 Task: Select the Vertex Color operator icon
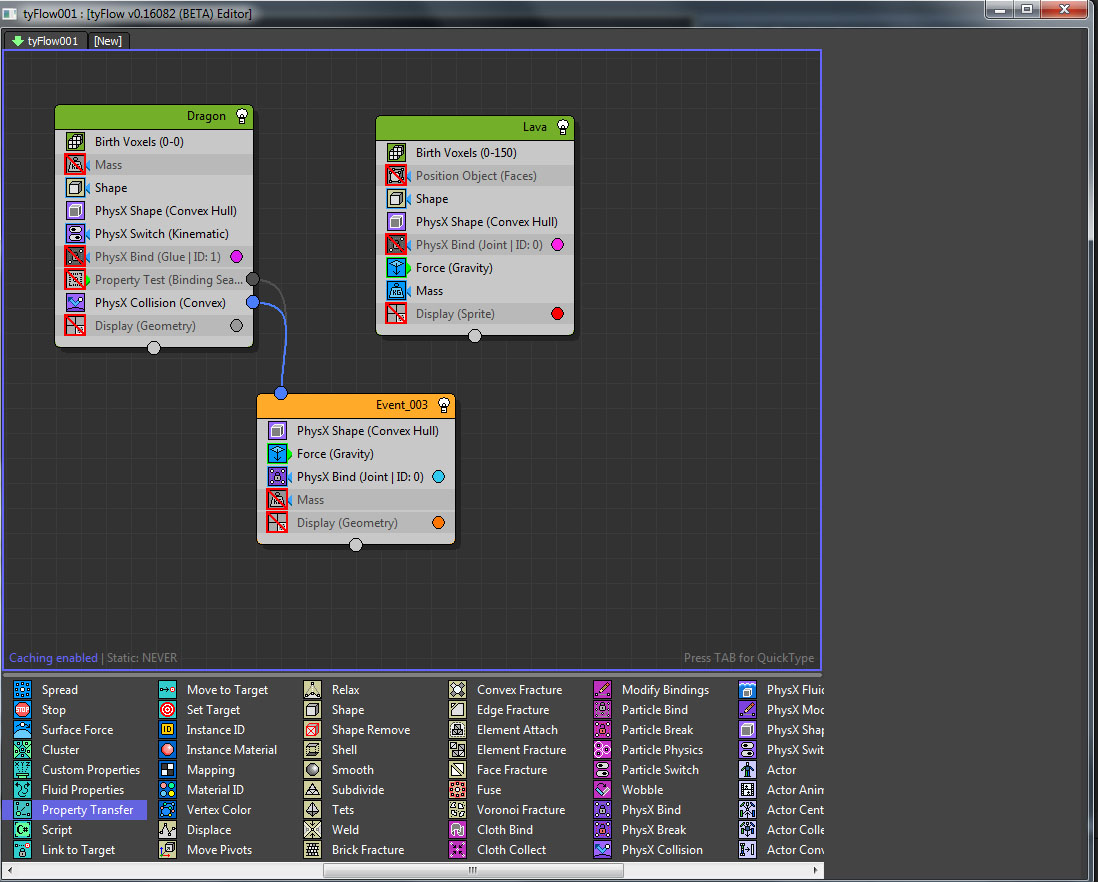[167, 809]
